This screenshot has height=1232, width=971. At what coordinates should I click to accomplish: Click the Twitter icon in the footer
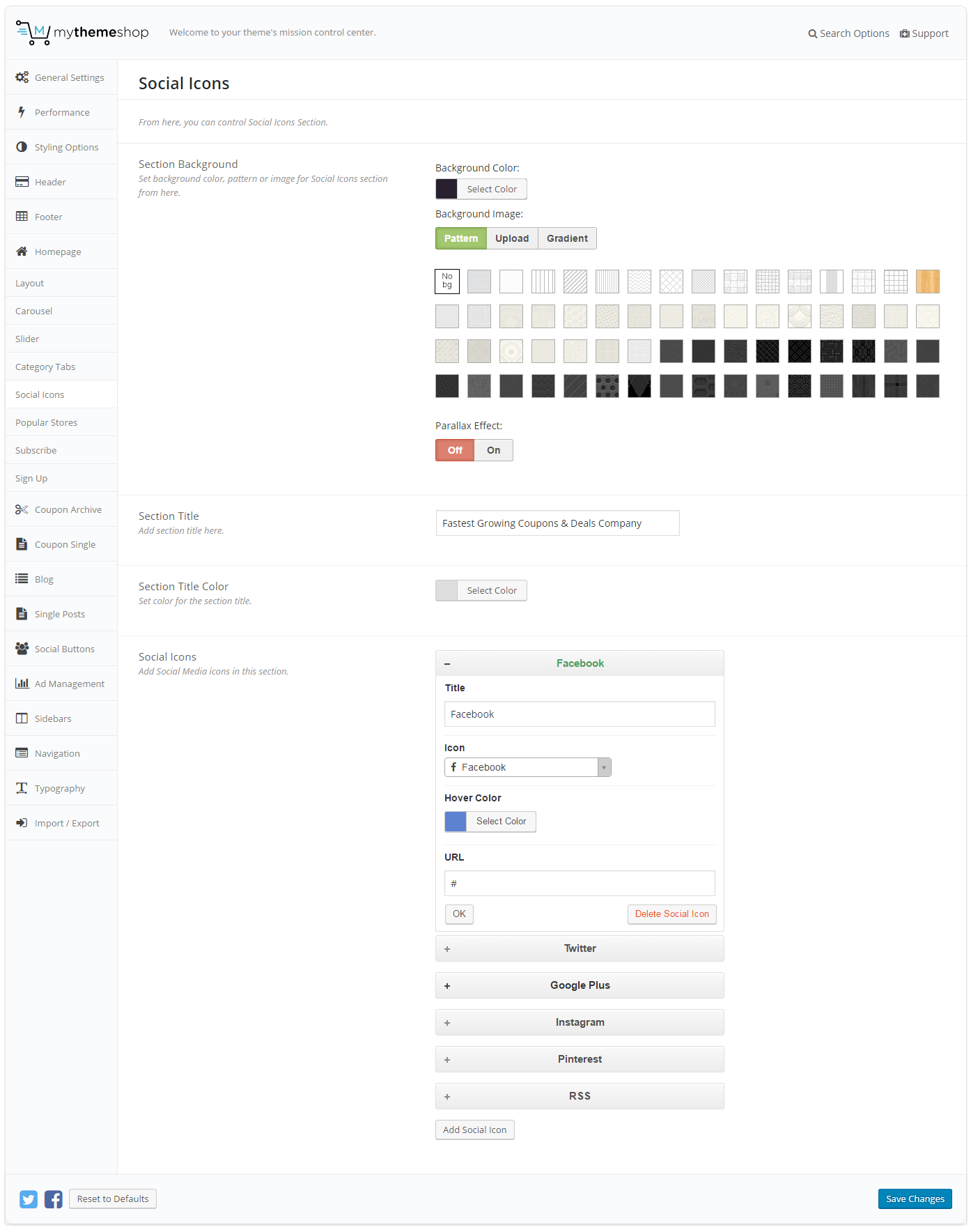[x=29, y=1199]
